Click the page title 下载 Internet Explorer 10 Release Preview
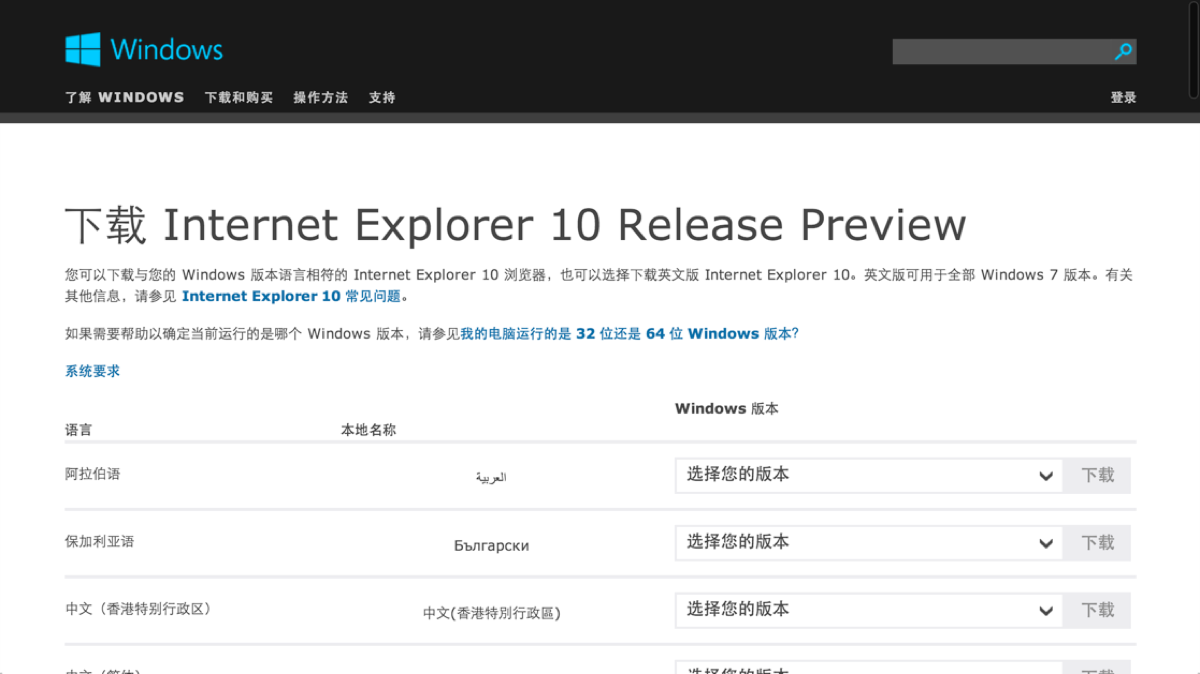Screen dimensions: 1200x674 point(515,225)
